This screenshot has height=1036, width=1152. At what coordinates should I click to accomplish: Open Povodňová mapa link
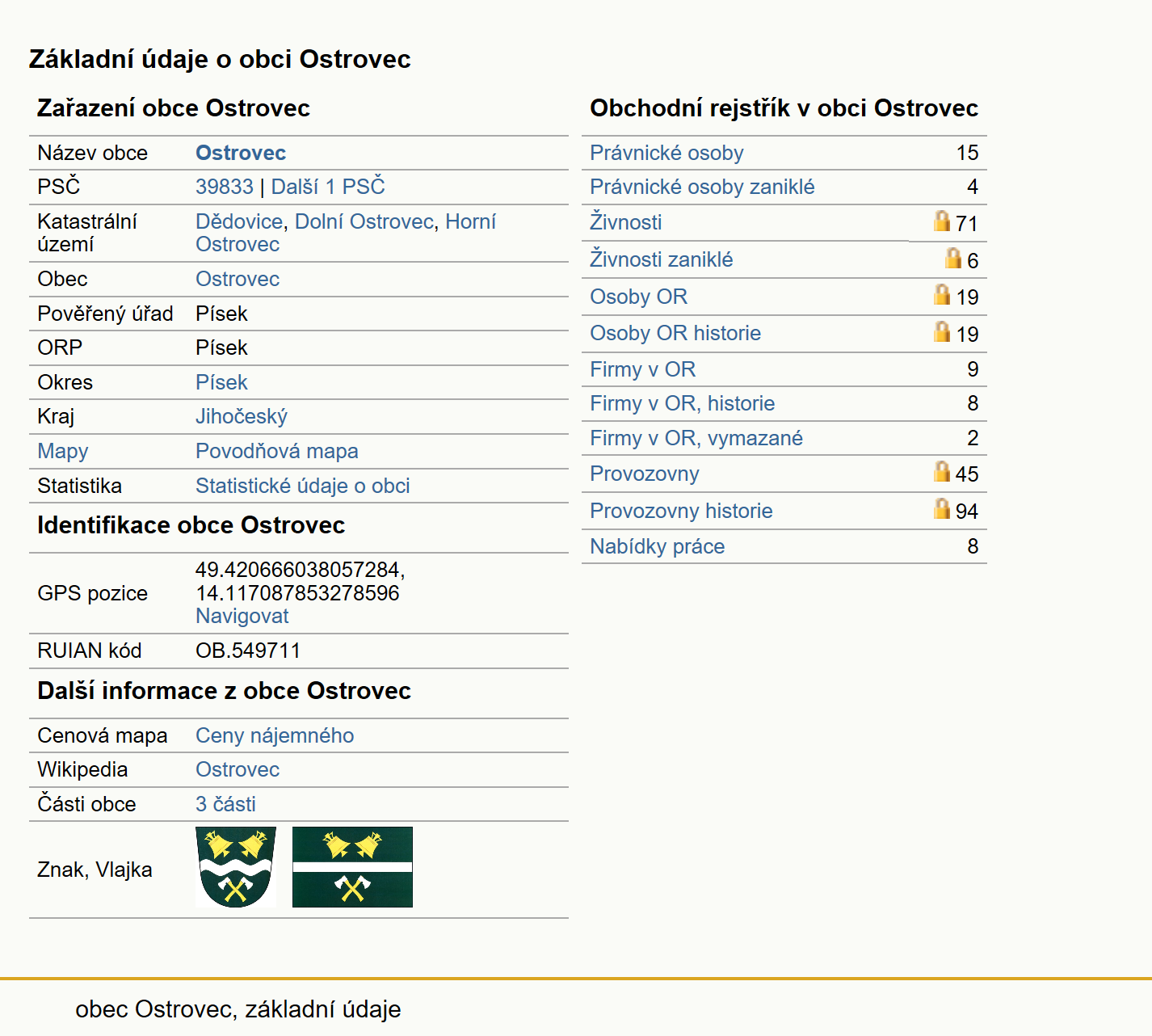click(277, 451)
